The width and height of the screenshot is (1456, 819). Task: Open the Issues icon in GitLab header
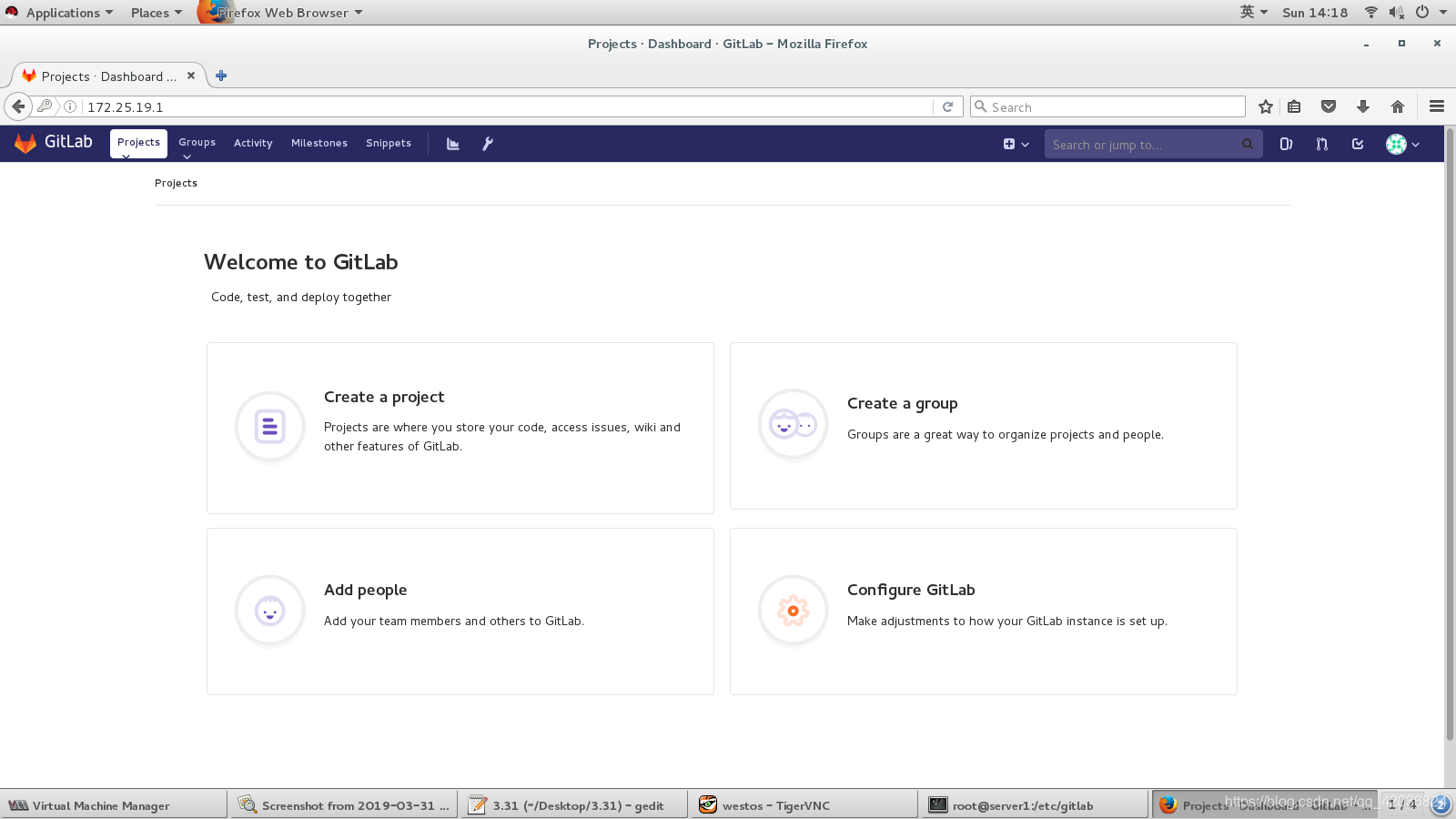pos(1286,144)
